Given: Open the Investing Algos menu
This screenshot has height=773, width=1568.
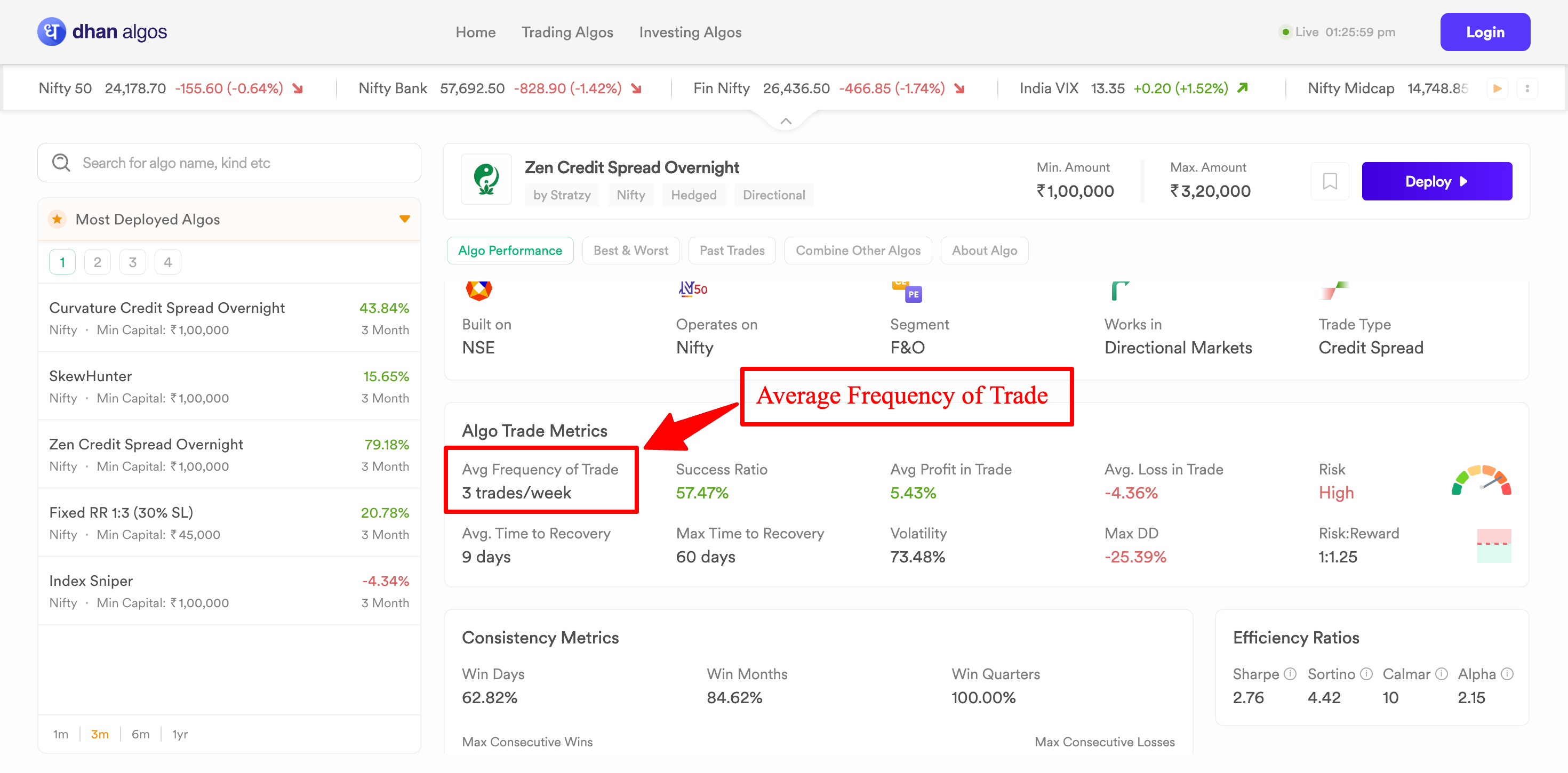Looking at the screenshot, I should [690, 33].
